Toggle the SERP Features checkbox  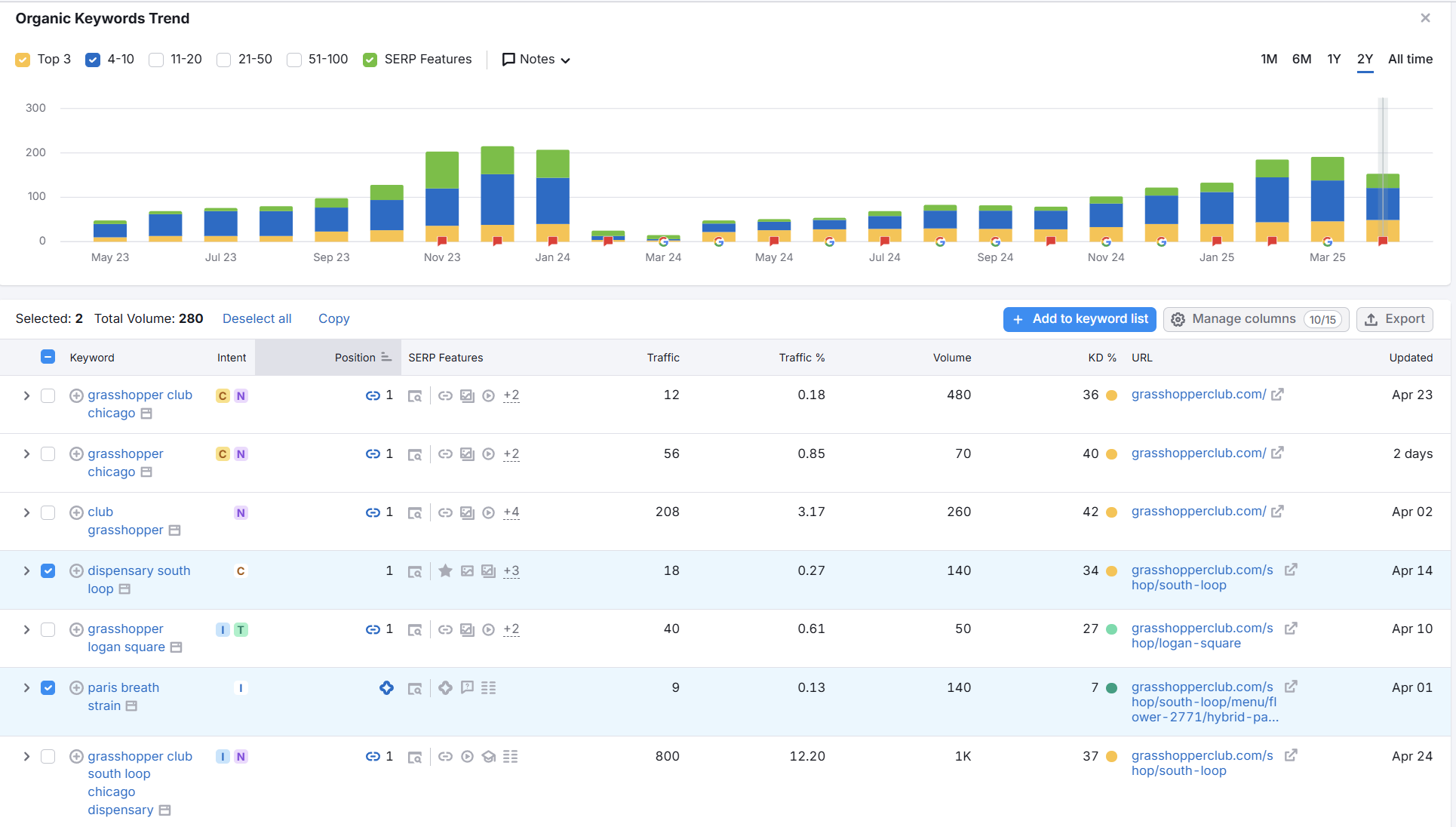click(x=370, y=60)
